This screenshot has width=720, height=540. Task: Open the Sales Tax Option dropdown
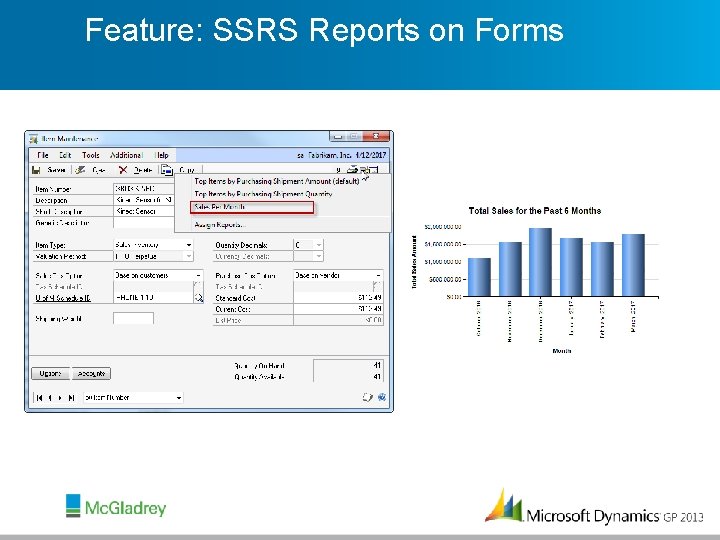pos(198,275)
